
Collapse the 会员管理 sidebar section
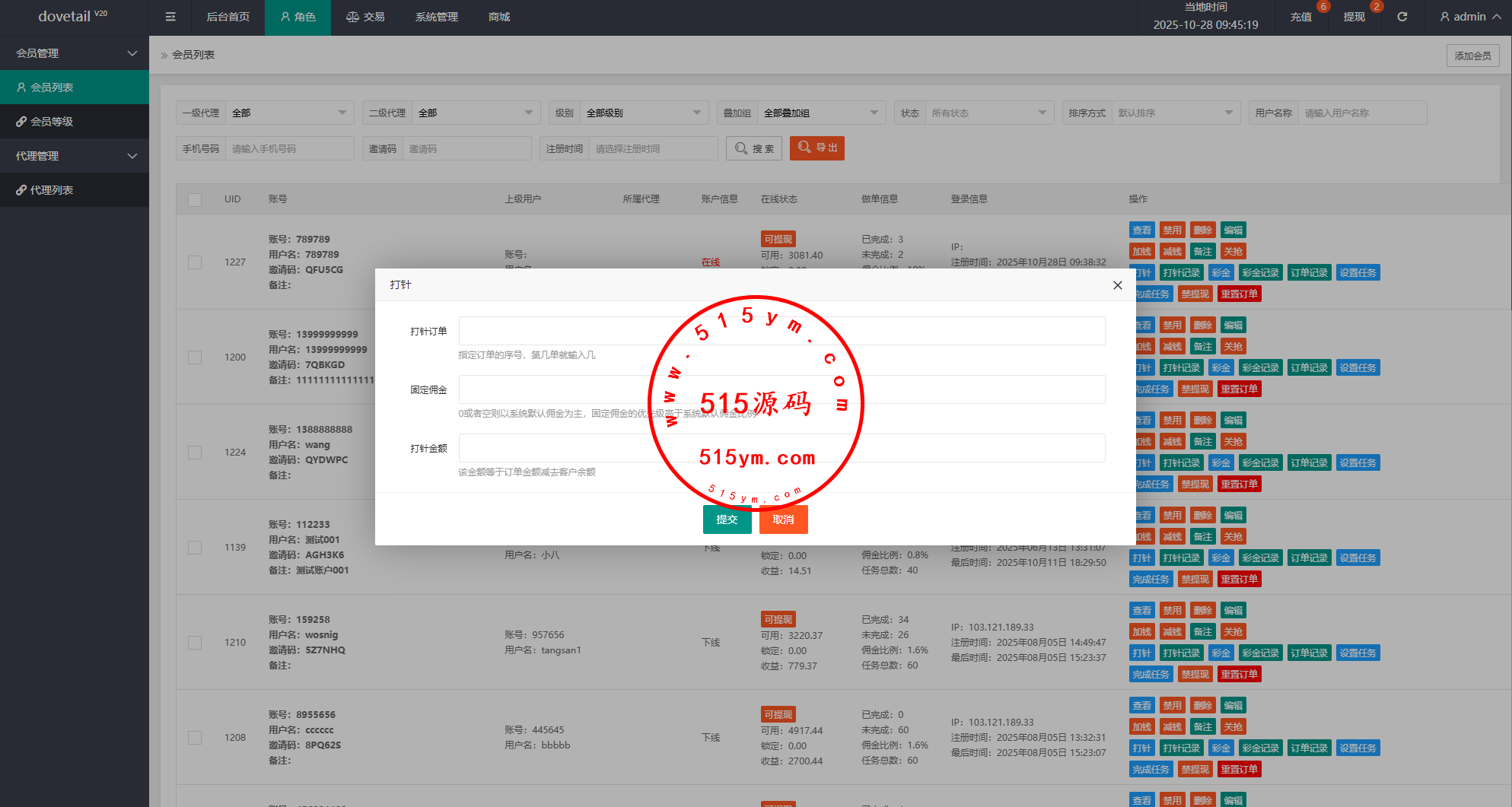pyautogui.click(x=75, y=53)
